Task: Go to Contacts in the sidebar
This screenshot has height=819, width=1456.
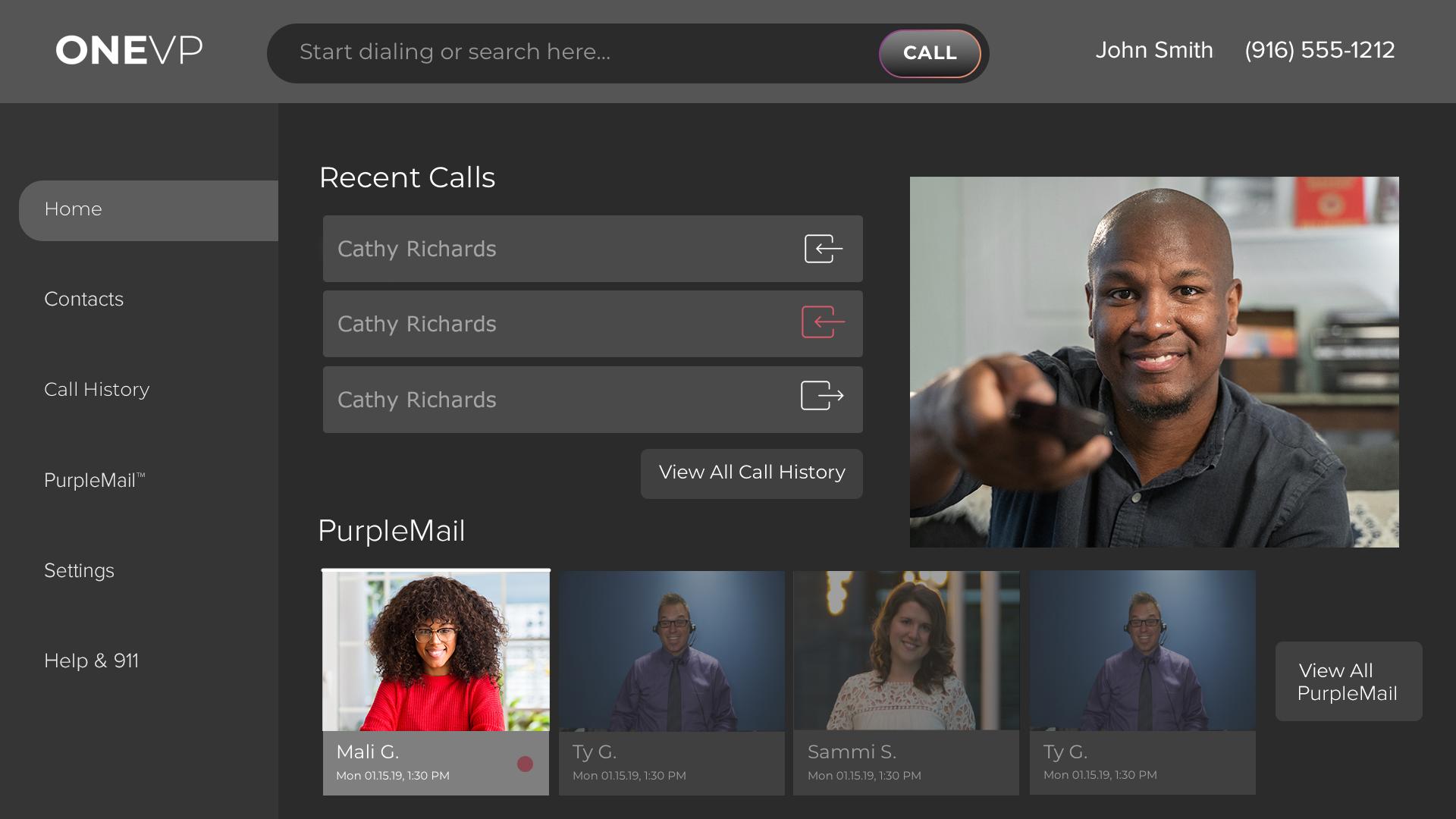Action: click(x=83, y=299)
